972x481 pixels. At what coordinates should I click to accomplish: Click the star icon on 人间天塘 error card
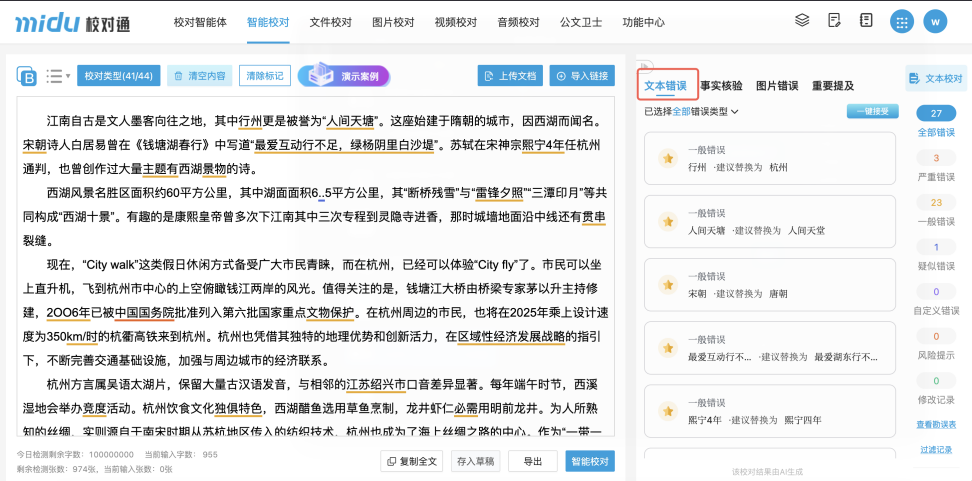click(668, 221)
